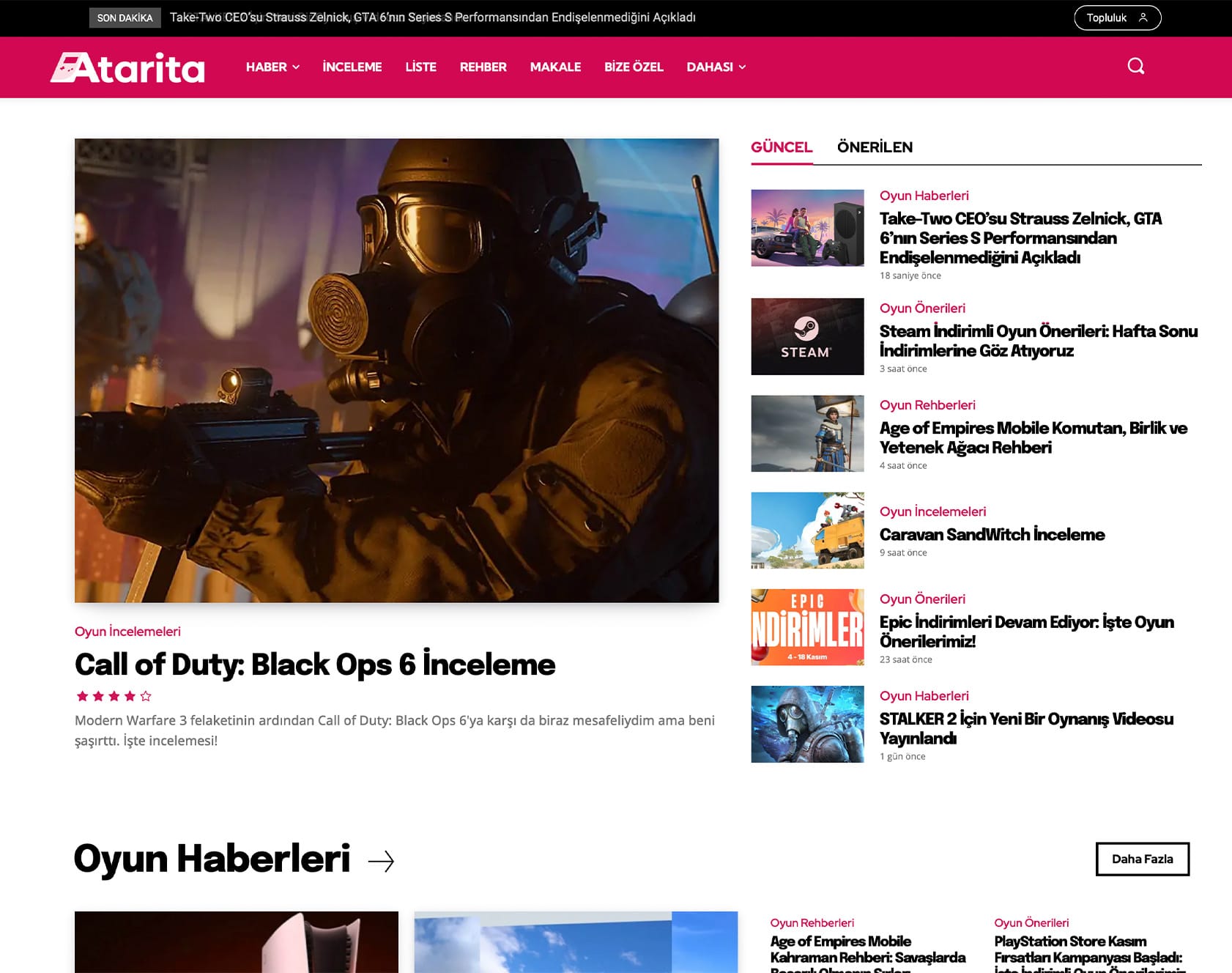Open the İNCELEME menu item

tap(352, 67)
